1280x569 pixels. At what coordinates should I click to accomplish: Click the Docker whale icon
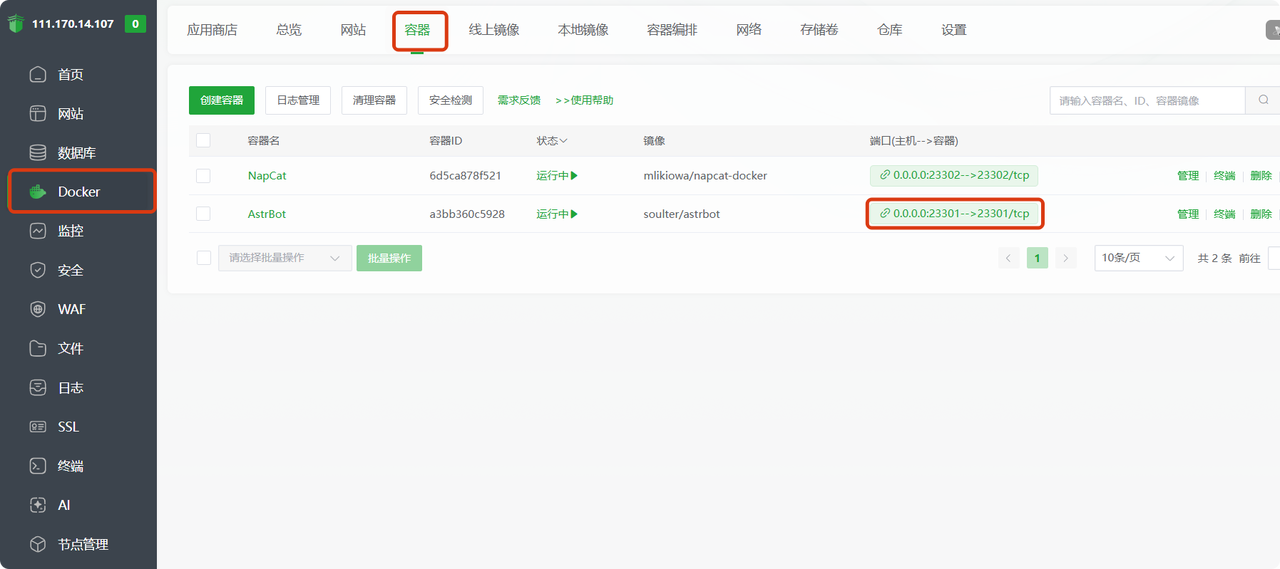[38, 192]
